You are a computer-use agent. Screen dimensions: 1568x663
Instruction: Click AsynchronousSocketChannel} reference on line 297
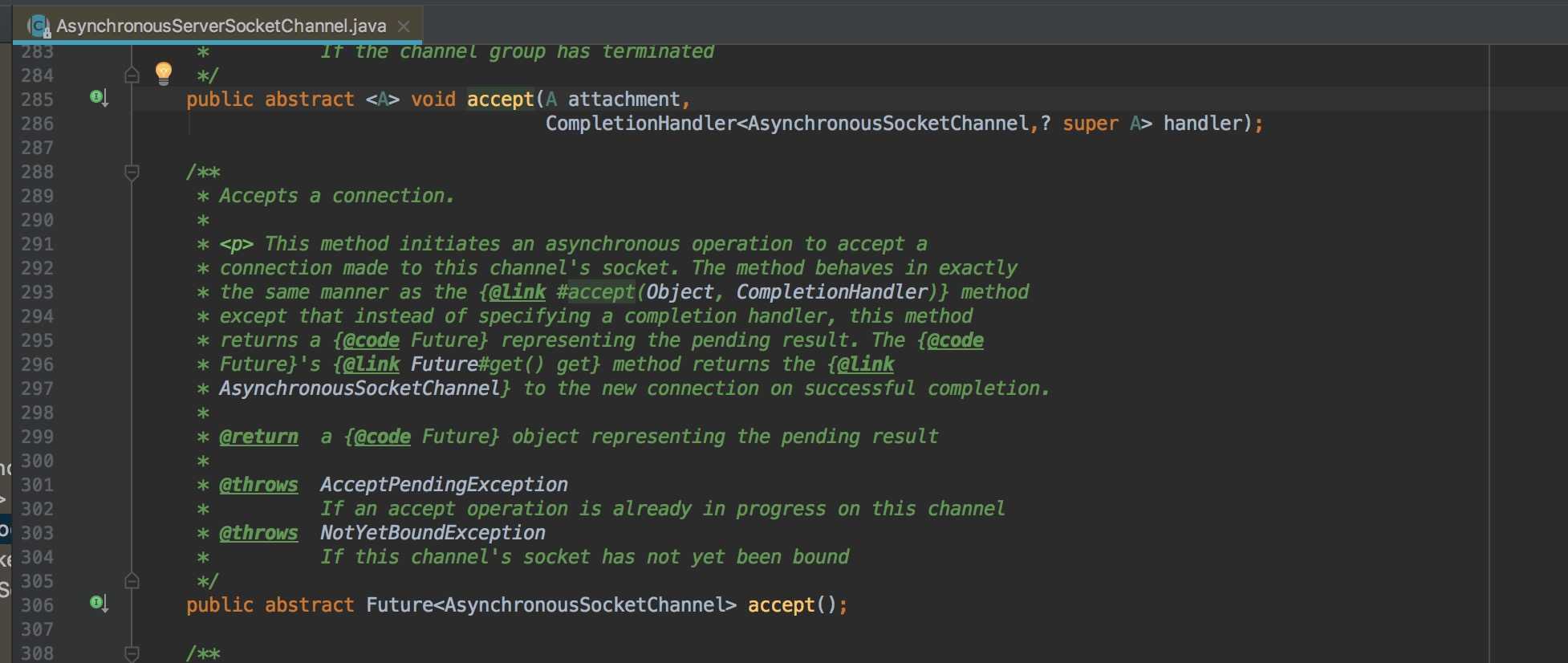365,388
